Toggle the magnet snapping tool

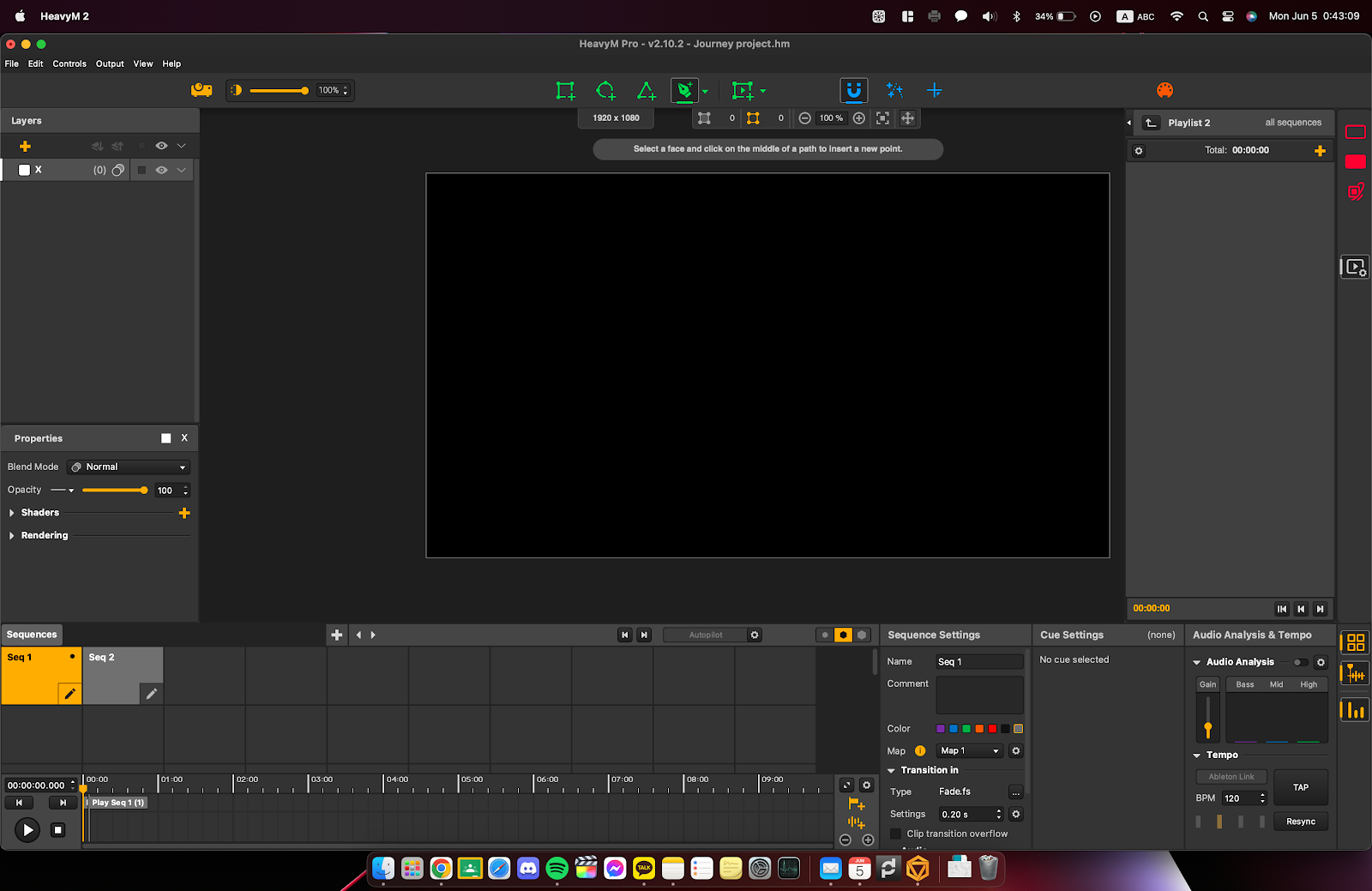854,90
